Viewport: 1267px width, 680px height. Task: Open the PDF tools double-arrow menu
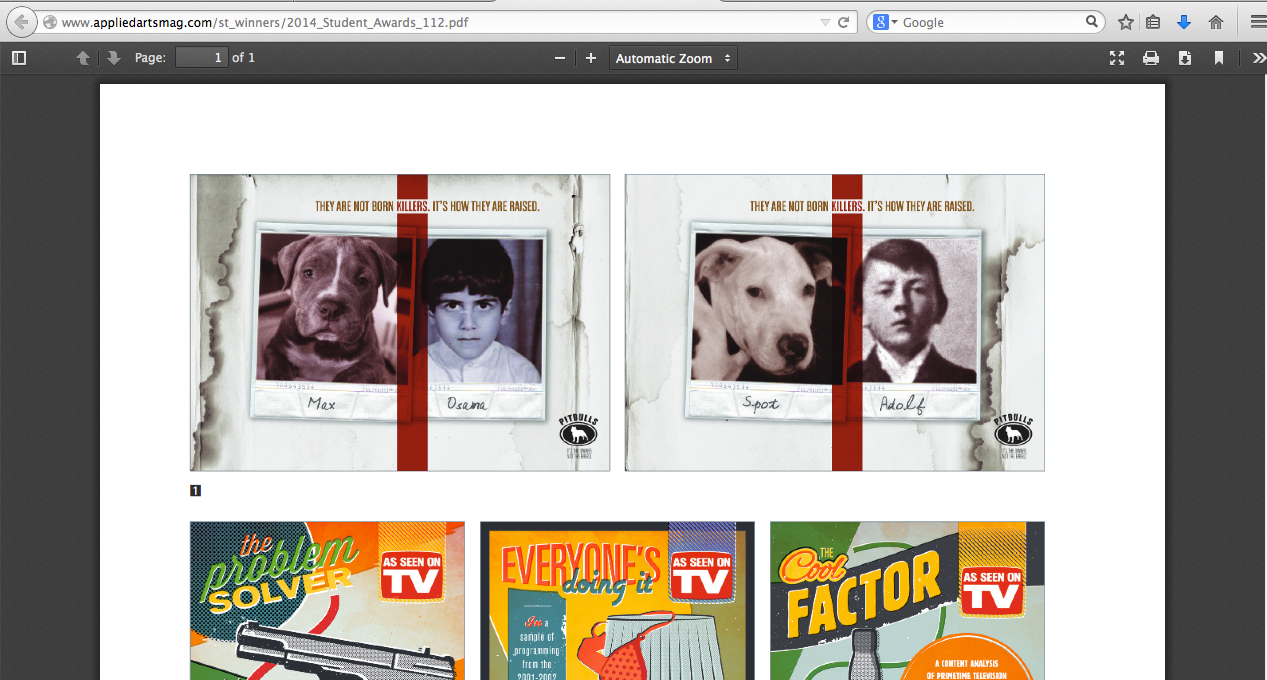(1258, 58)
